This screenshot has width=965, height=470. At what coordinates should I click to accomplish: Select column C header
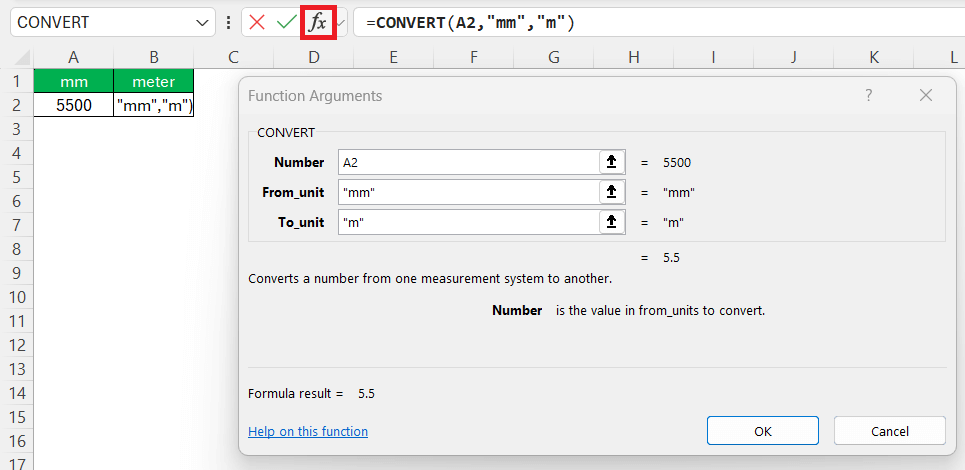(x=233, y=57)
